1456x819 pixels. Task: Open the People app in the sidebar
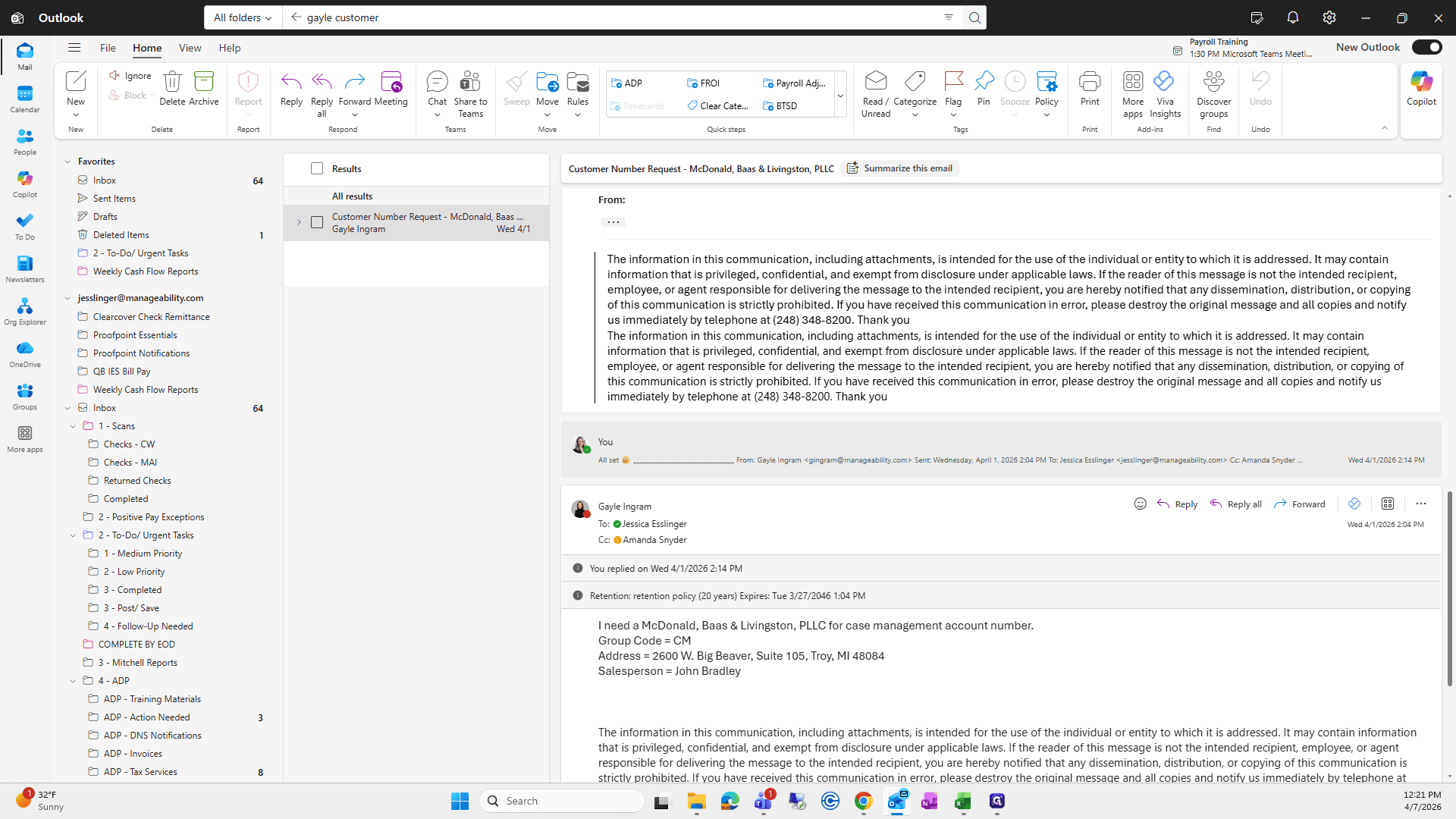click(25, 142)
